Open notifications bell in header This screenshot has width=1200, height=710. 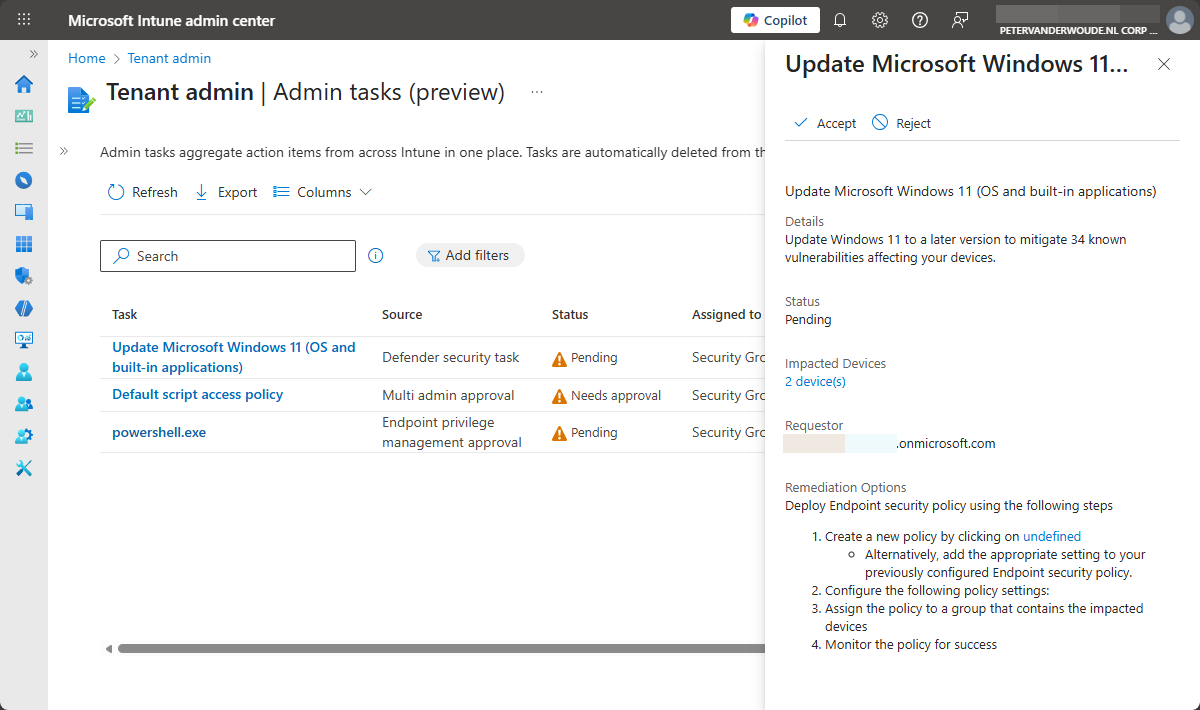840,20
